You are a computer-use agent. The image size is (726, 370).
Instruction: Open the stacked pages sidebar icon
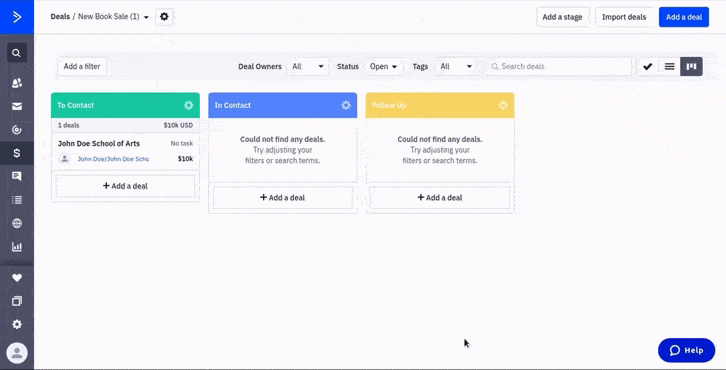pos(17,301)
